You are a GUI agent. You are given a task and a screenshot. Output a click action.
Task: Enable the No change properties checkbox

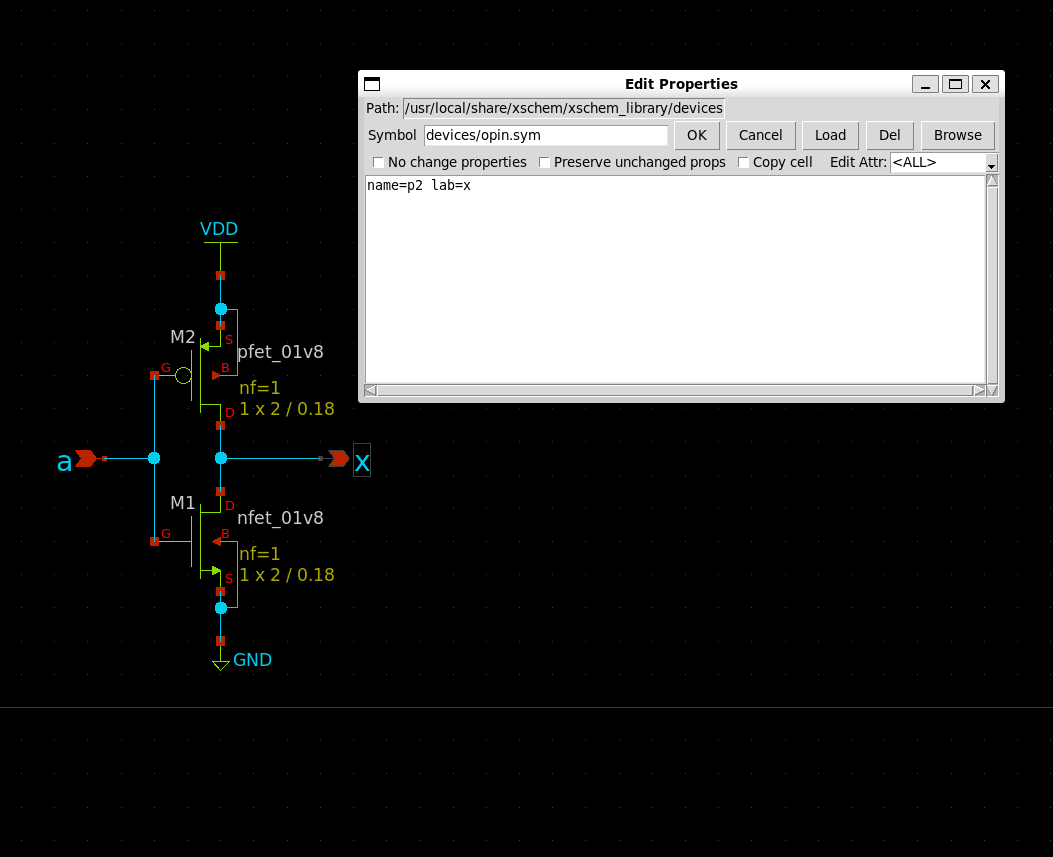click(x=379, y=162)
